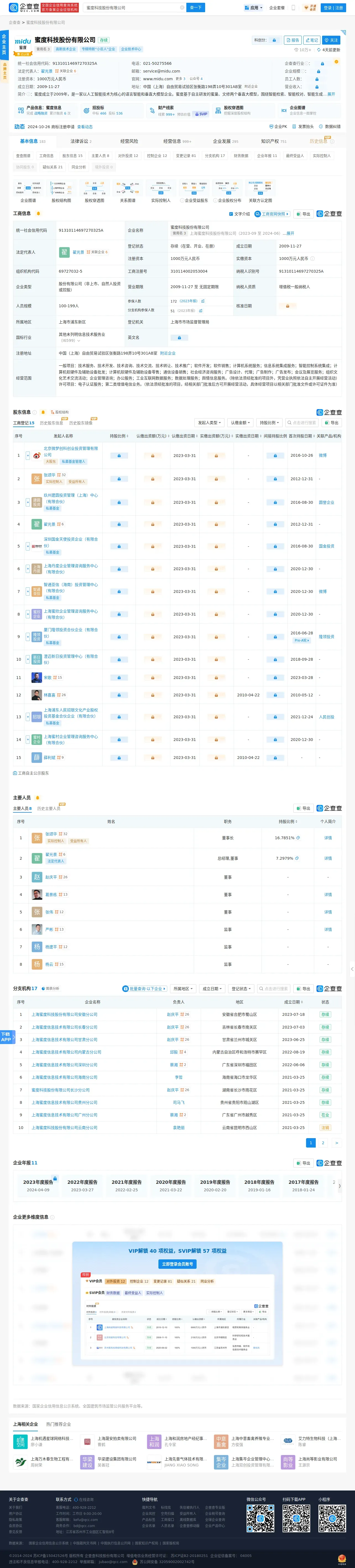Open the 股权结构图 diagram icon

click(61, 187)
